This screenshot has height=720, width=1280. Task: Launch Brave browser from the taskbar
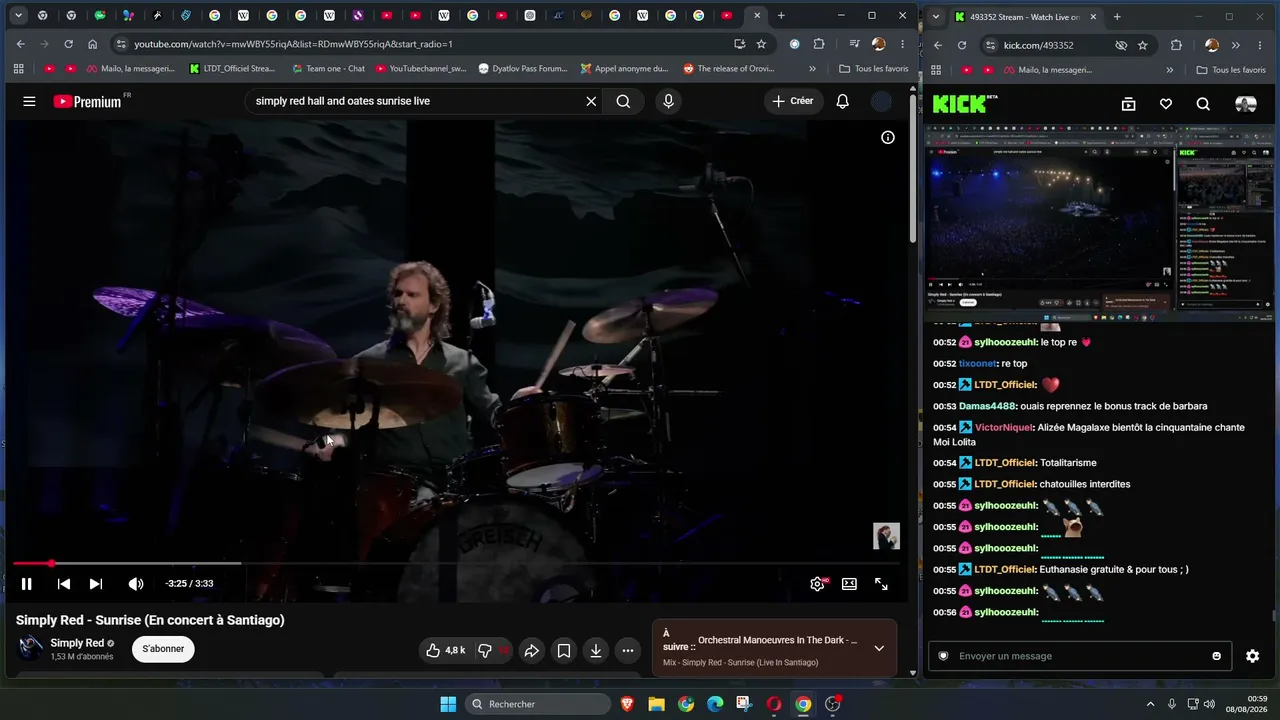628,704
